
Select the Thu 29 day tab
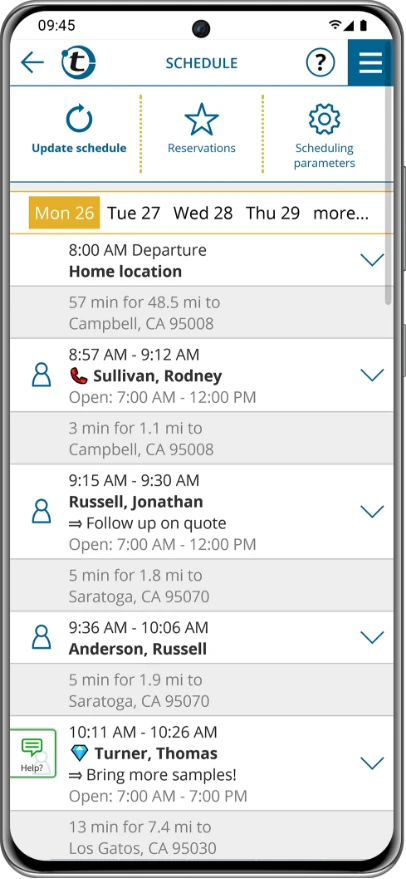[x=273, y=213]
